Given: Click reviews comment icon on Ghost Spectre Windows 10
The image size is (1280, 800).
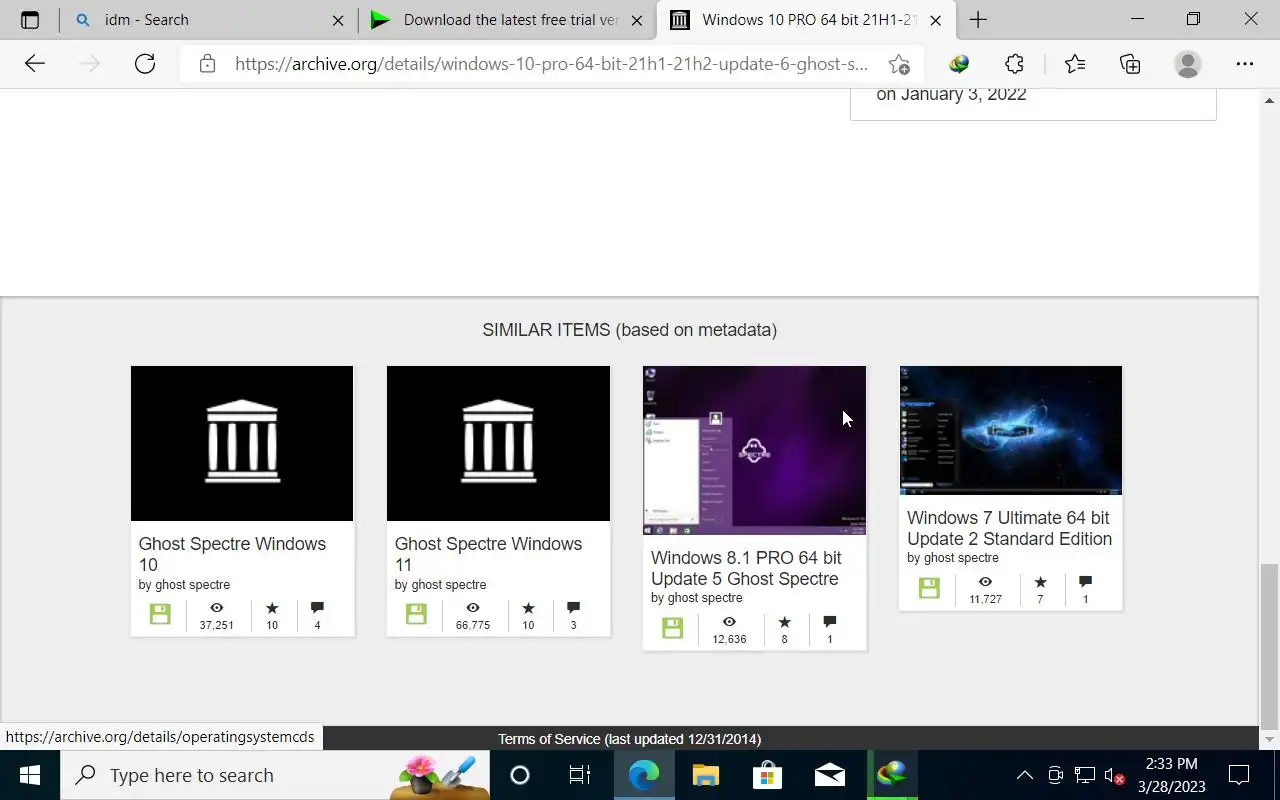Looking at the screenshot, I should (x=317, y=608).
